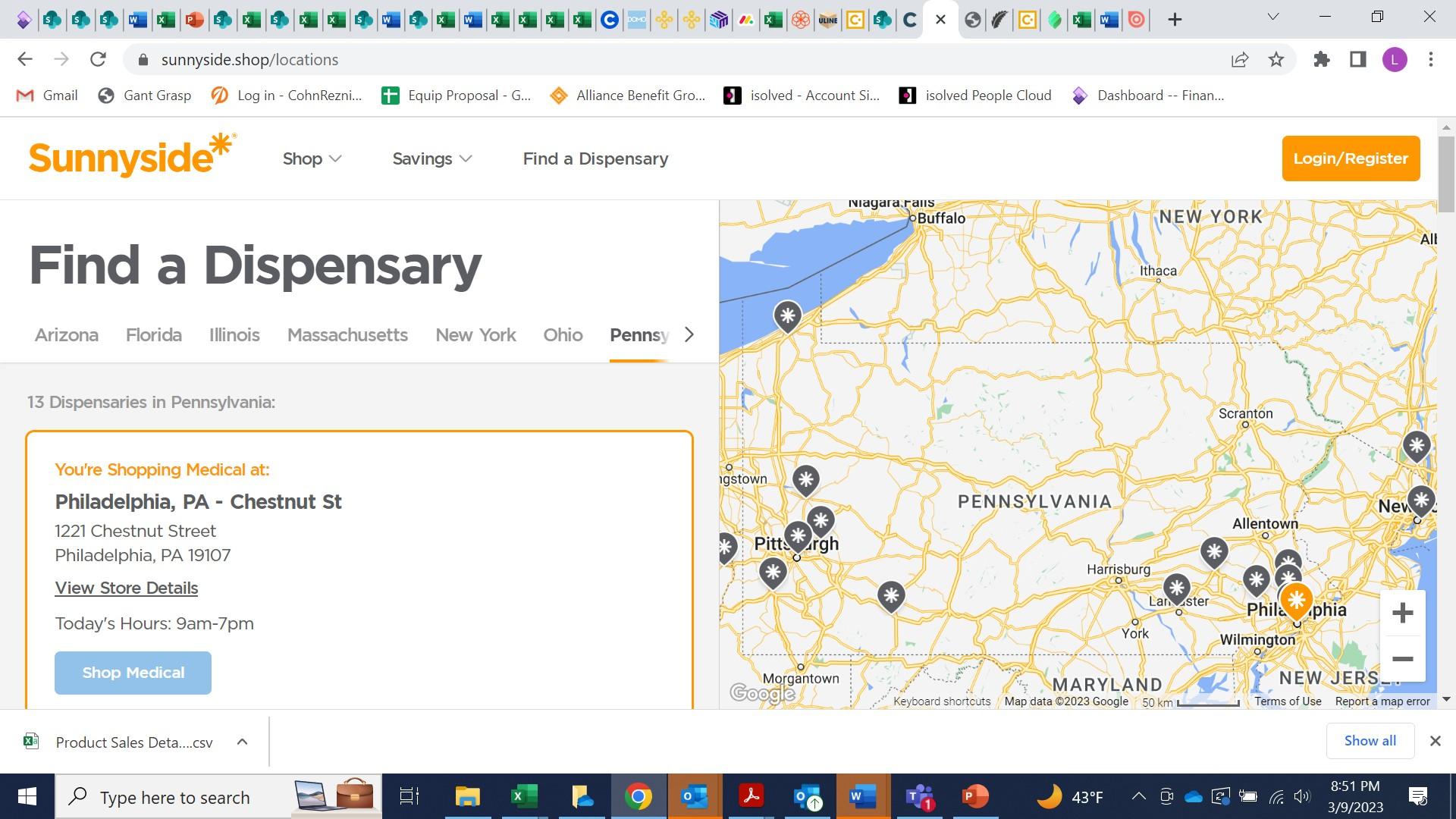
Task: Click the map zoom out minus button
Action: [1402, 659]
